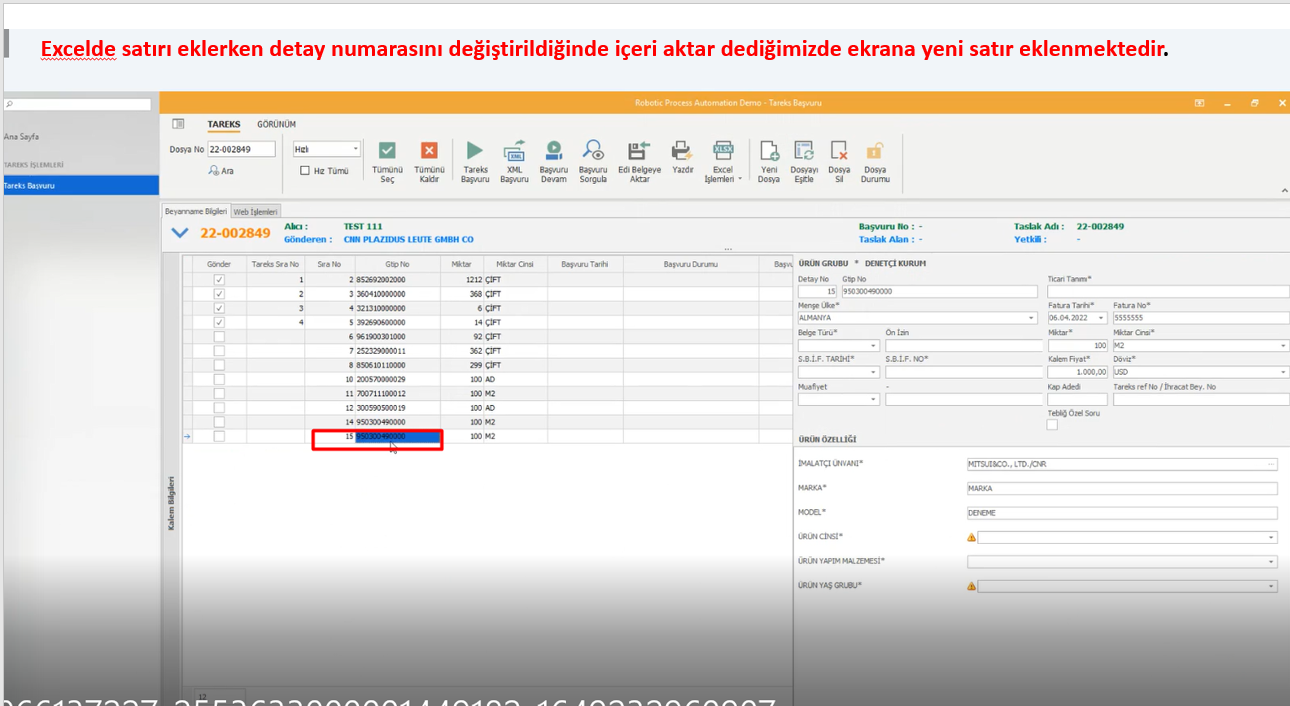Click the search icon in the left panel search box

point(8,104)
